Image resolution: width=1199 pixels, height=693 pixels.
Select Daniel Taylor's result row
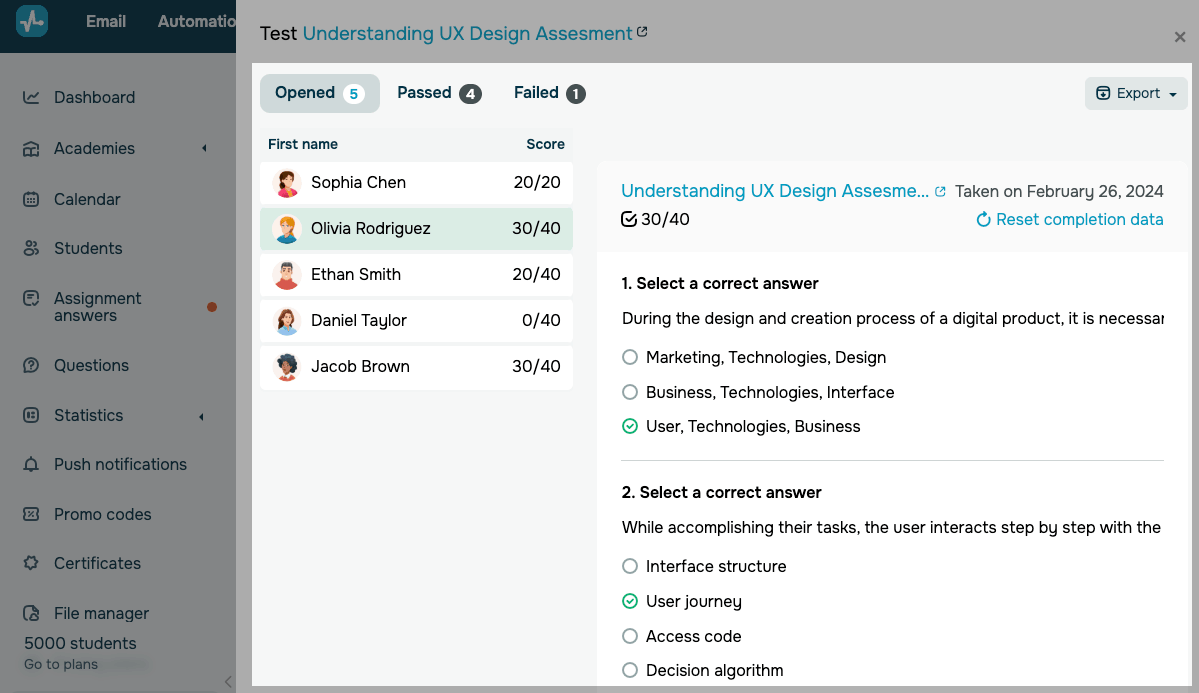(416, 321)
